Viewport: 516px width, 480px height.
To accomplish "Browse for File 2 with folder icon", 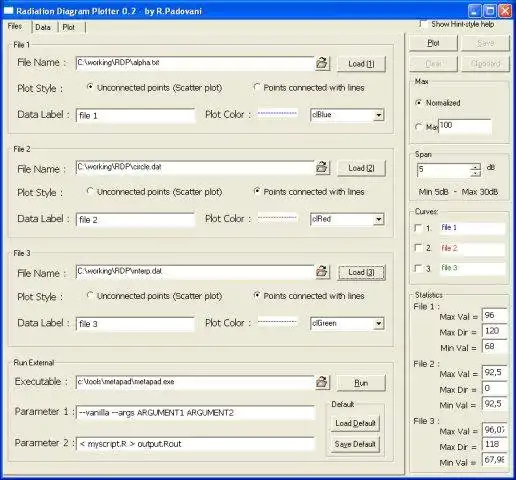I will [x=322, y=167].
